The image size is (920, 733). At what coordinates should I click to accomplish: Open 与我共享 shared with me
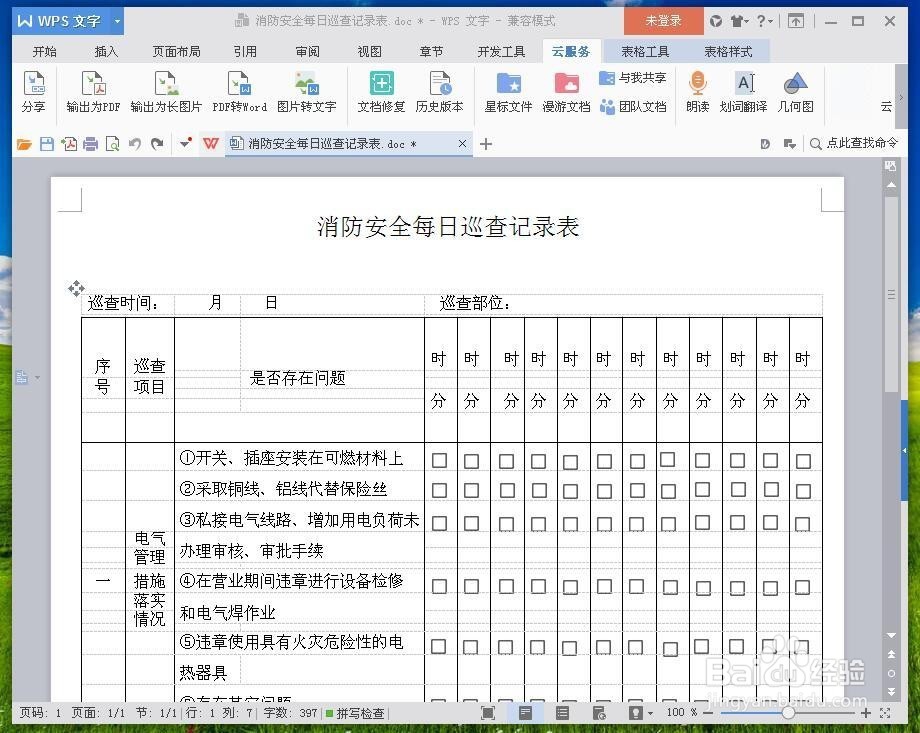[632, 77]
